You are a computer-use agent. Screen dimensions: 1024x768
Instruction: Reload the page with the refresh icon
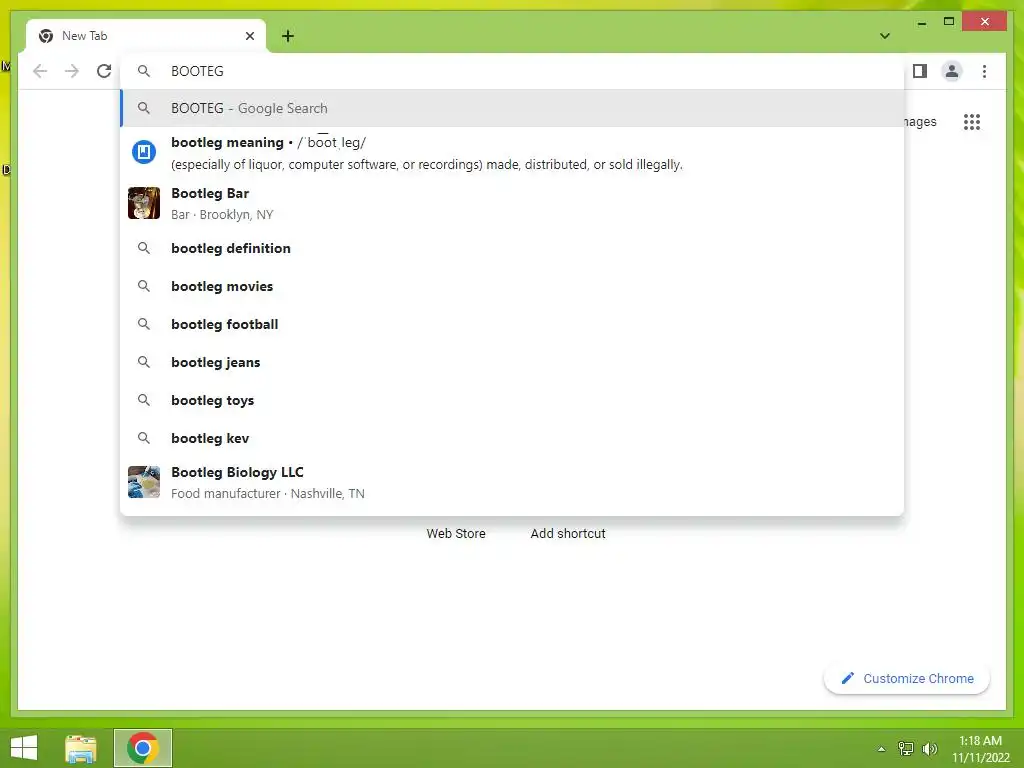(x=104, y=71)
